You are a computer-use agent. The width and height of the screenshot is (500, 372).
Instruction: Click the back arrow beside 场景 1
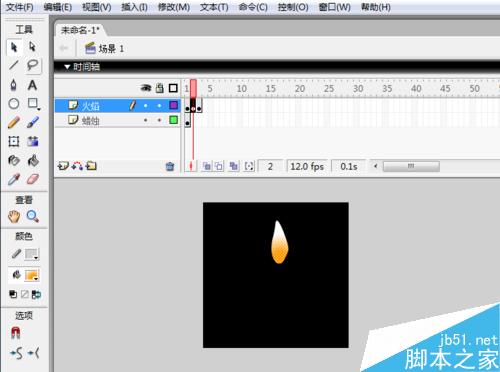63,48
